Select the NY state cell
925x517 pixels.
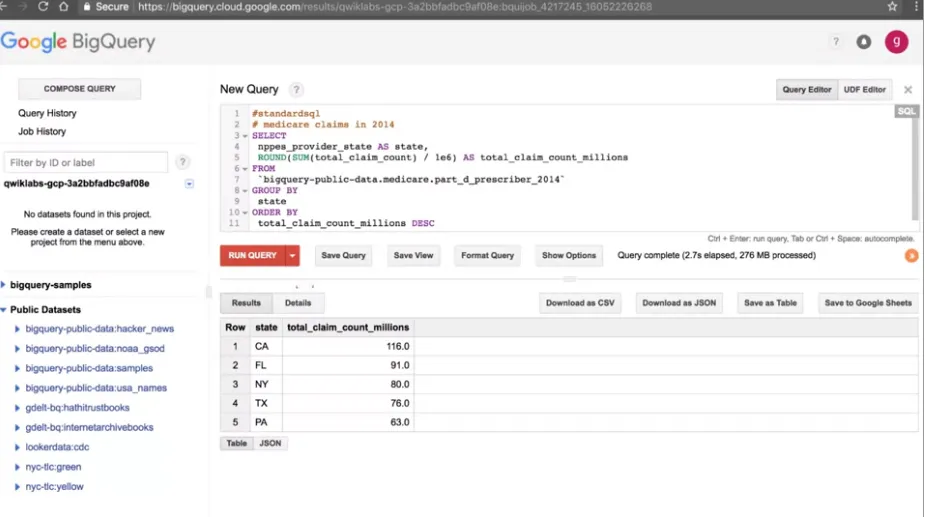[267, 384]
